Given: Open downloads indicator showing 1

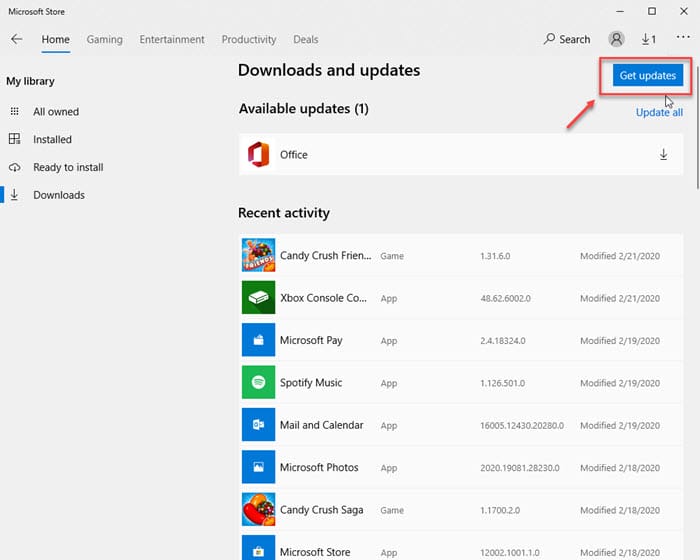Looking at the screenshot, I should [x=649, y=39].
